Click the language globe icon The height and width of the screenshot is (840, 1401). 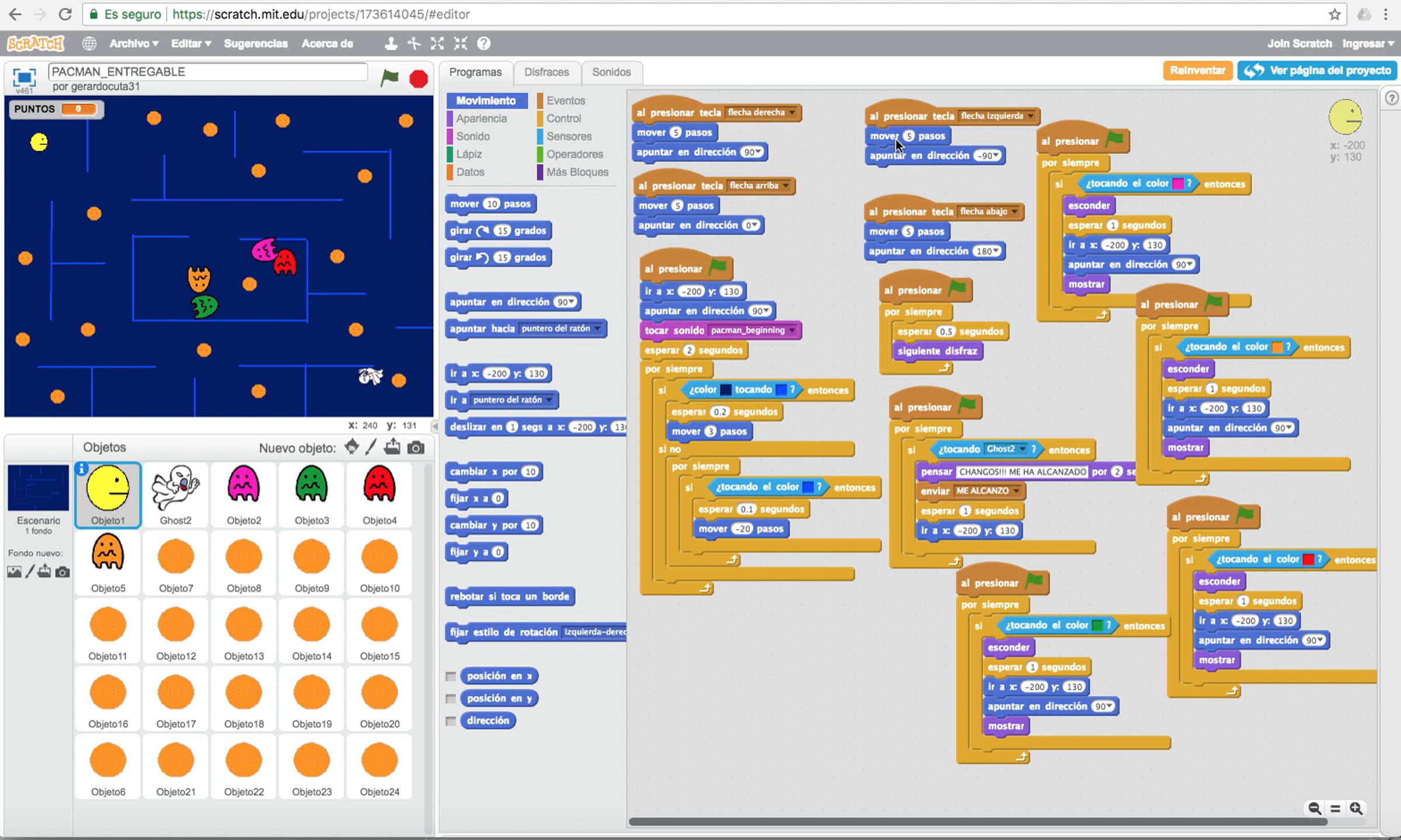(x=89, y=43)
